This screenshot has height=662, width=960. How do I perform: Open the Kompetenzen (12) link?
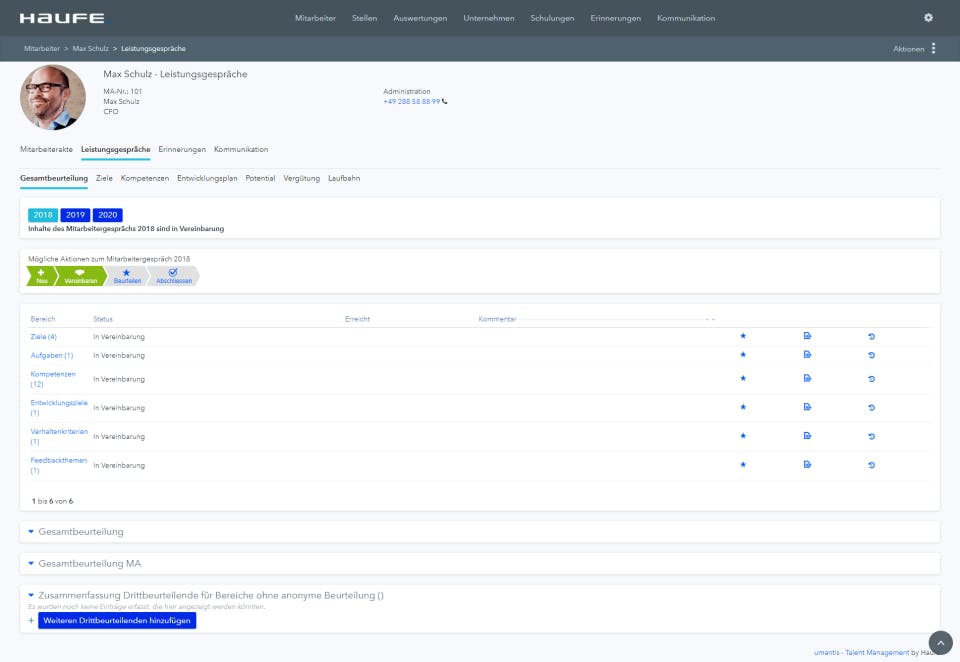click(53, 379)
